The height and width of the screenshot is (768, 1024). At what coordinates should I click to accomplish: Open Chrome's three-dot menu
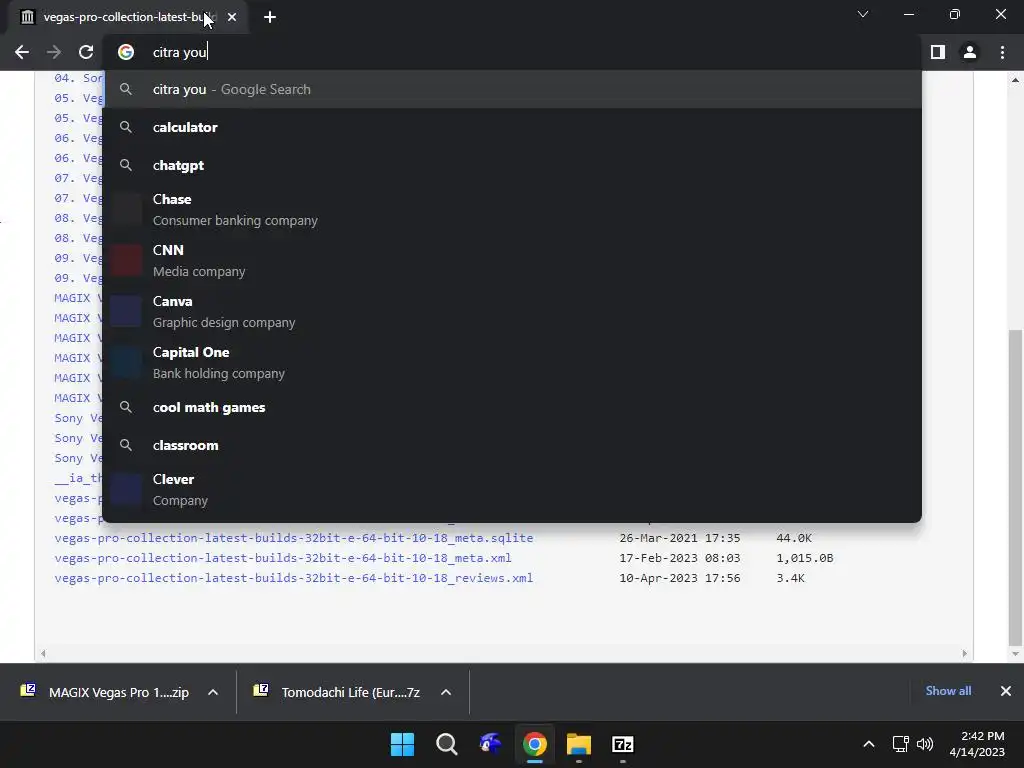pos(1002,52)
